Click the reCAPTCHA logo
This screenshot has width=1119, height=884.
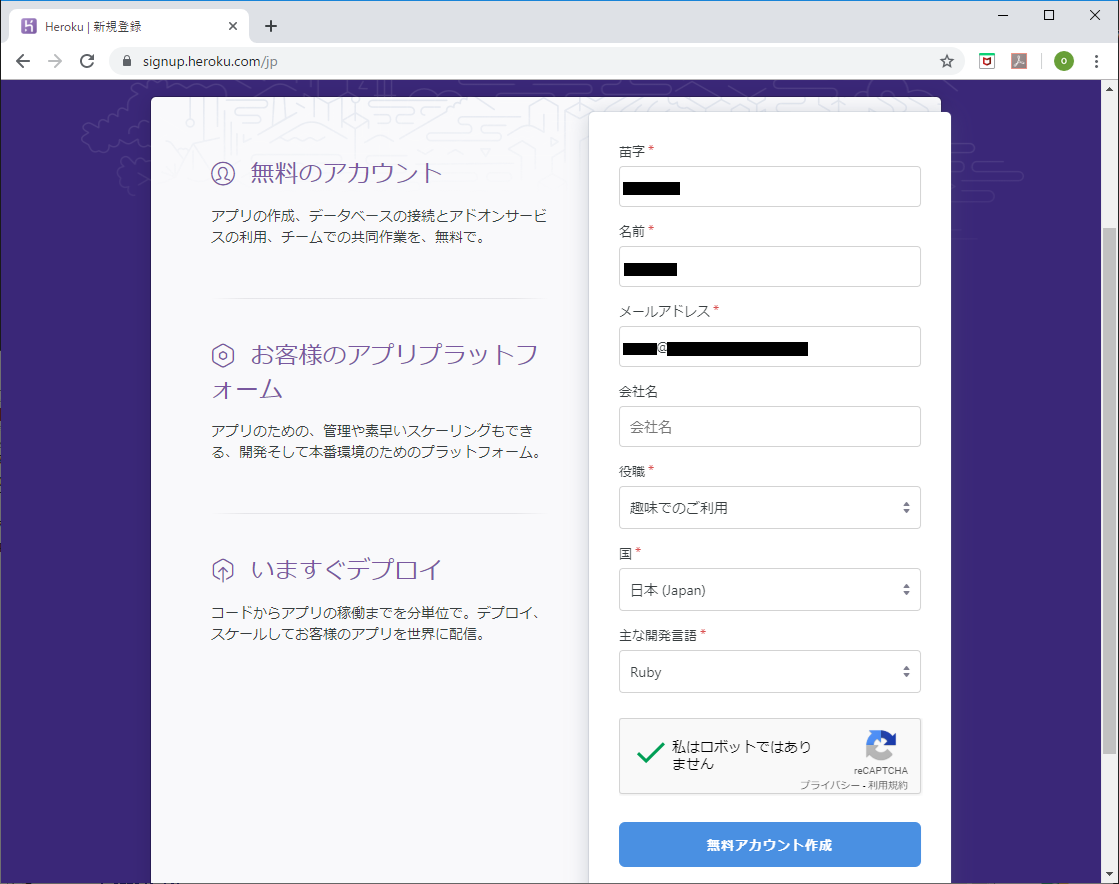pyautogui.click(x=881, y=746)
